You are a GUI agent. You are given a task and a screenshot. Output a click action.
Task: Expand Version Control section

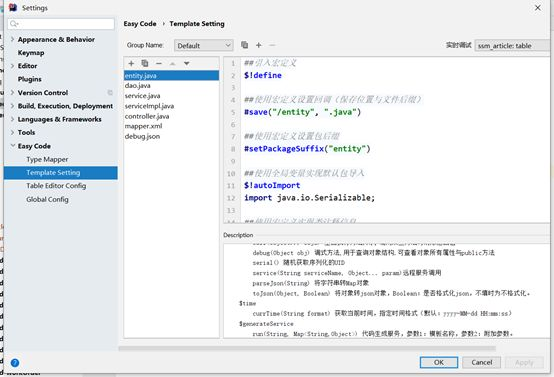(12, 93)
